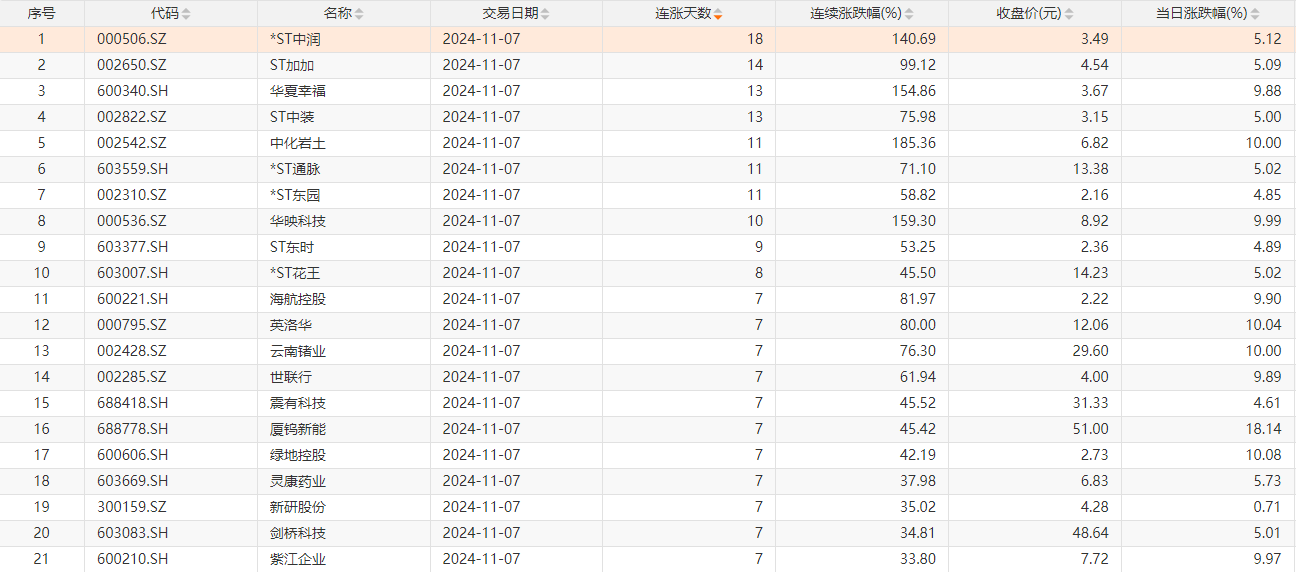Toggle 连涨天数 column sort arrow
The width and height of the screenshot is (1296, 572).
[x=718, y=14]
